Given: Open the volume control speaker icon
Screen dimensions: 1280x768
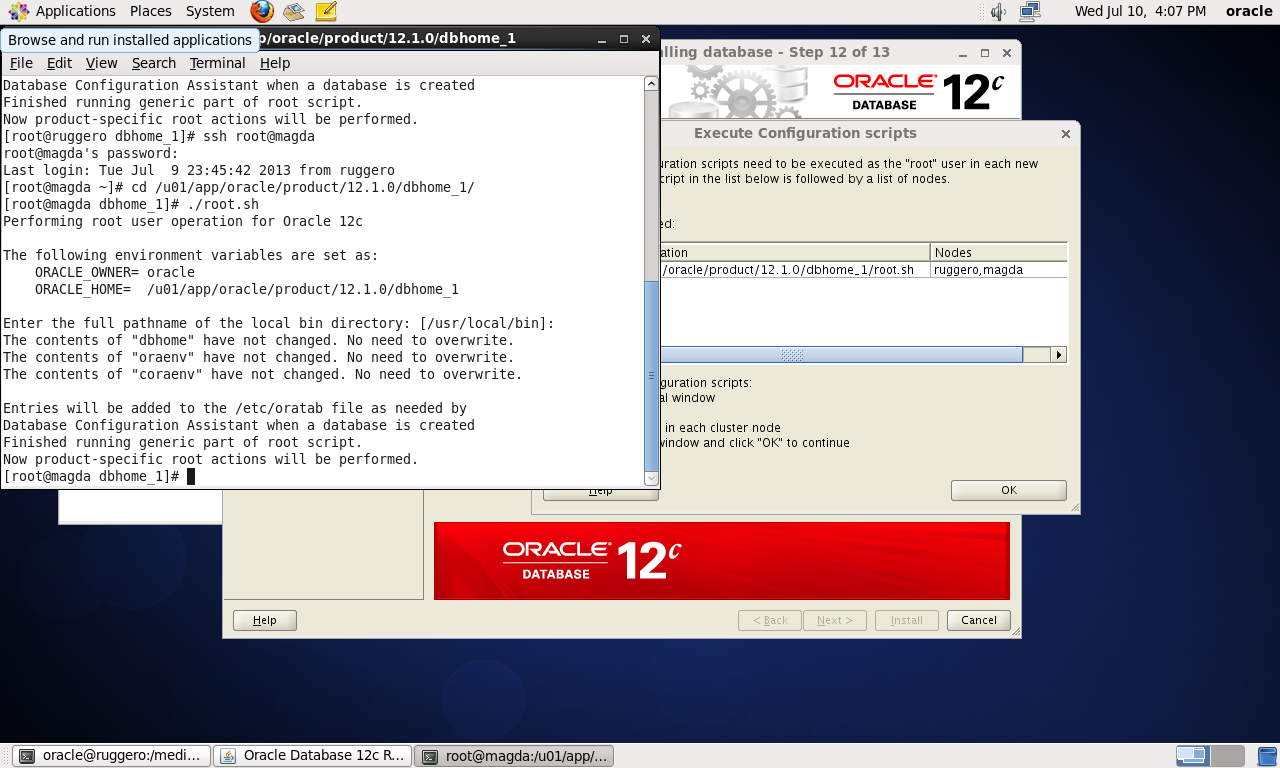Looking at the screenshot, I should 997,11.
